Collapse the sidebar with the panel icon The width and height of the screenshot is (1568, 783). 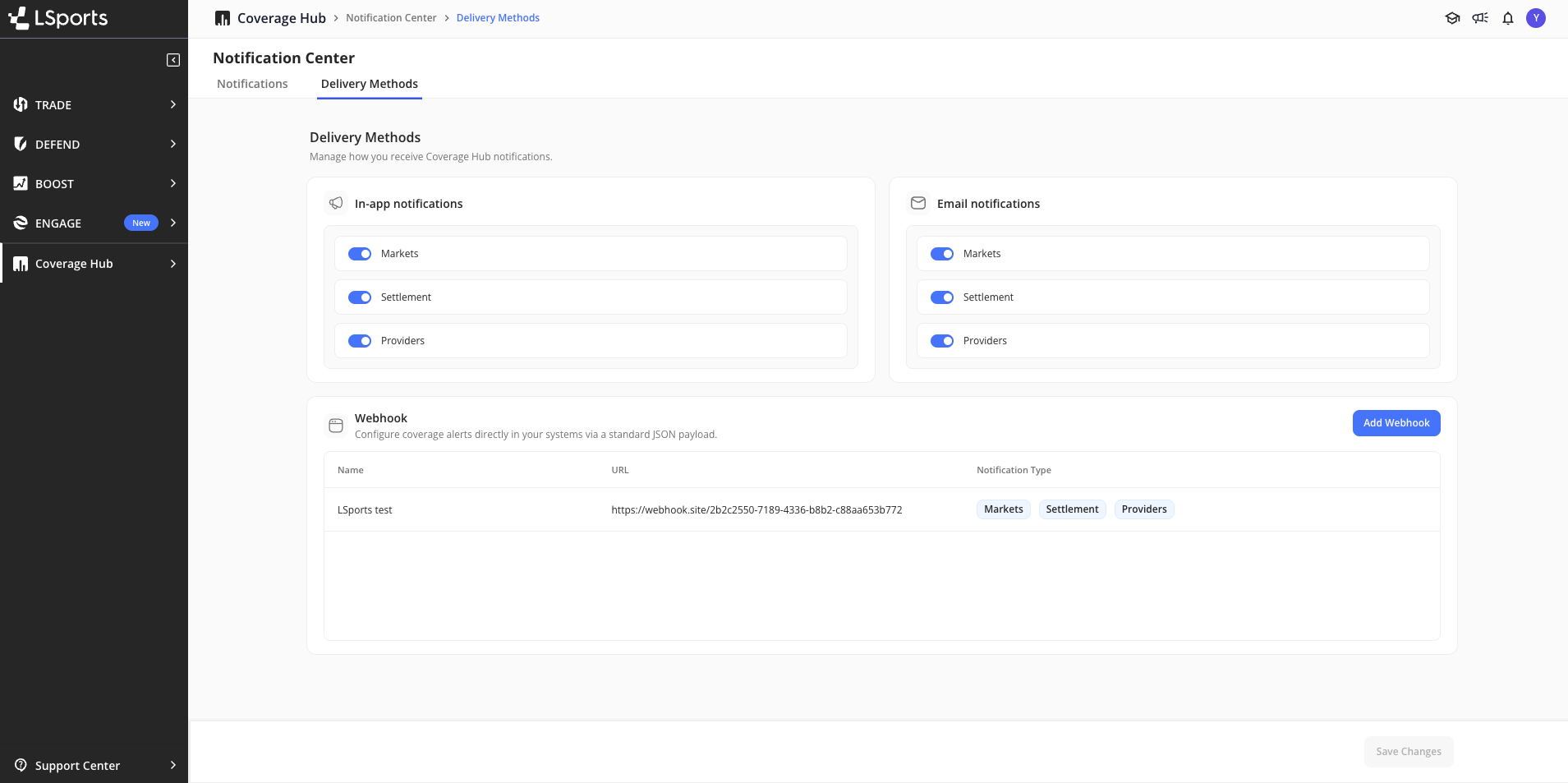(x=173, y=60)
